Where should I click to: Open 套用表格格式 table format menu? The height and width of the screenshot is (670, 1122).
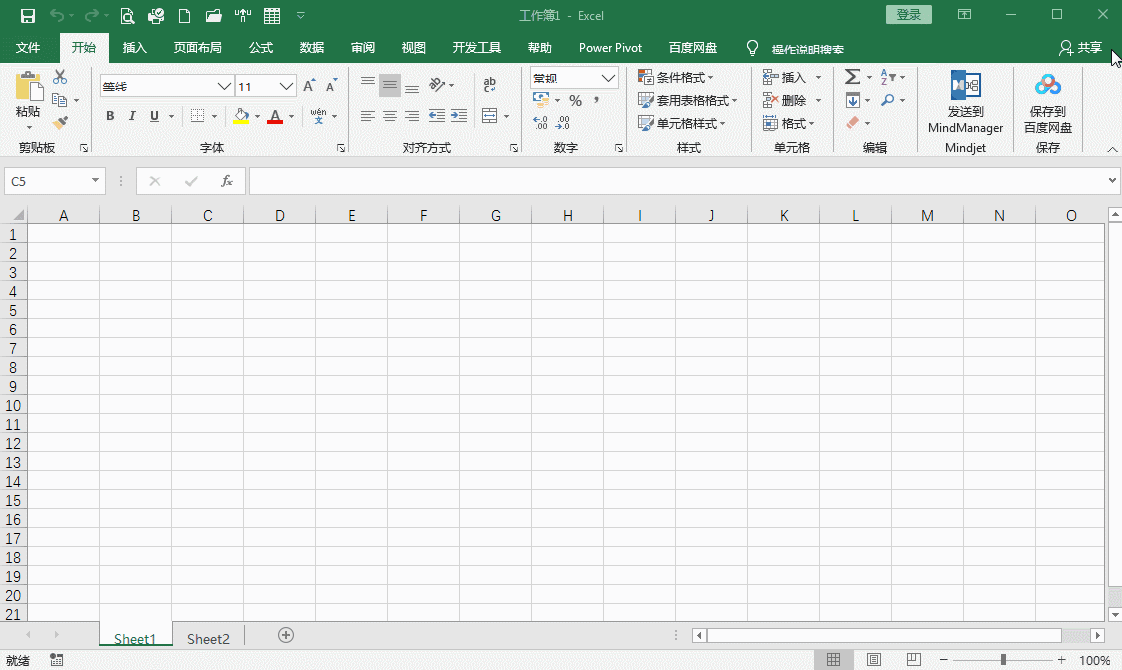(x=687, y=100)
